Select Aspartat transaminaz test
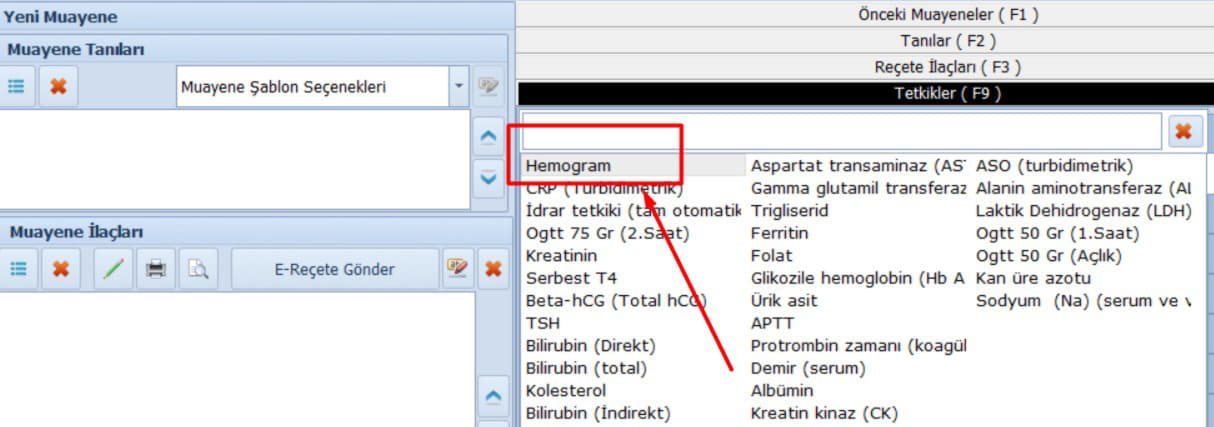The image size is (1214, 427). pos(858,166)
